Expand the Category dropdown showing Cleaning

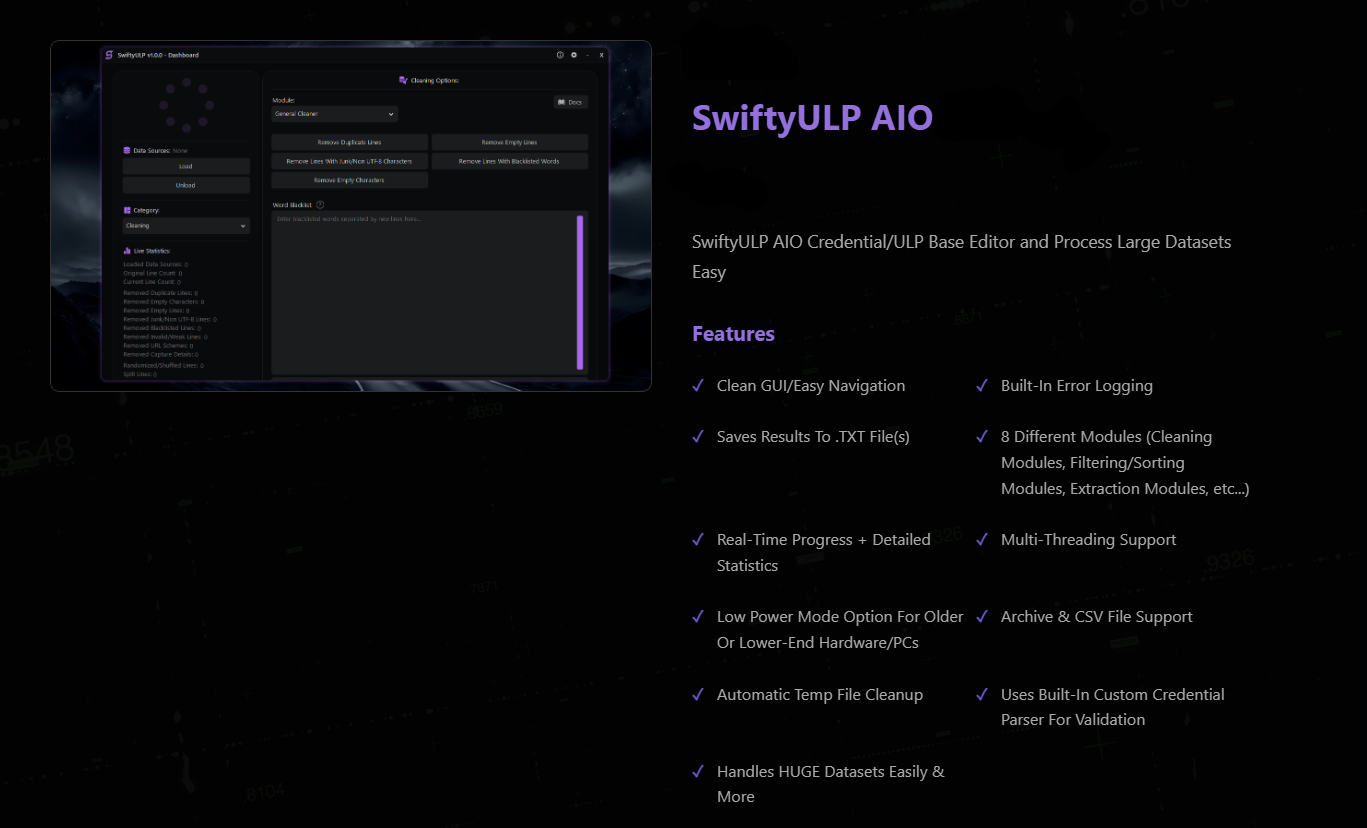click(x=186, y=226)
